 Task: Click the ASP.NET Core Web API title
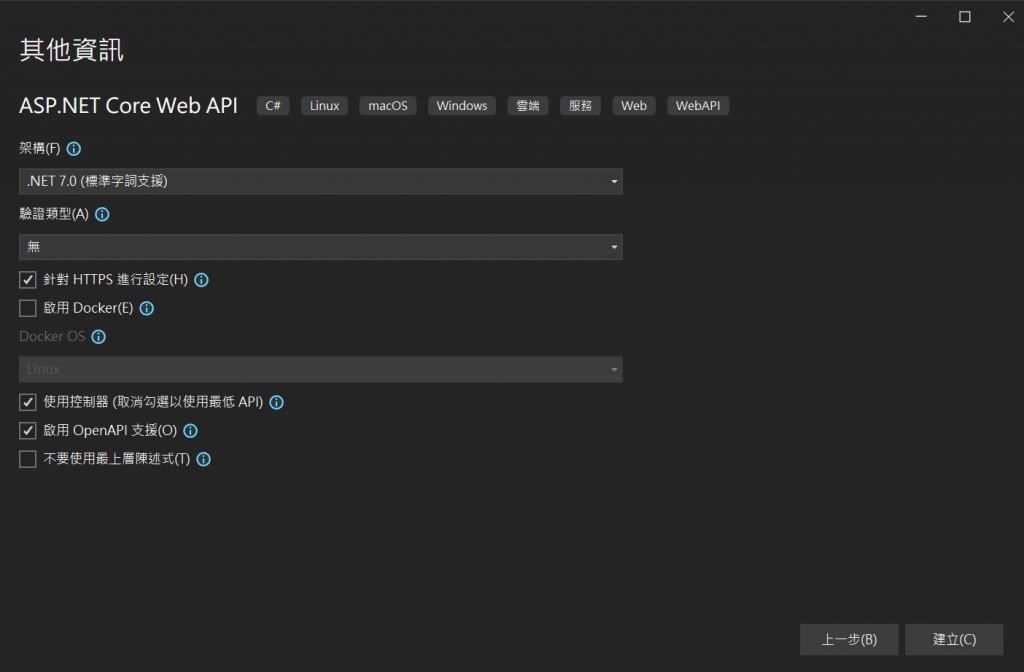tap(129, 106)
